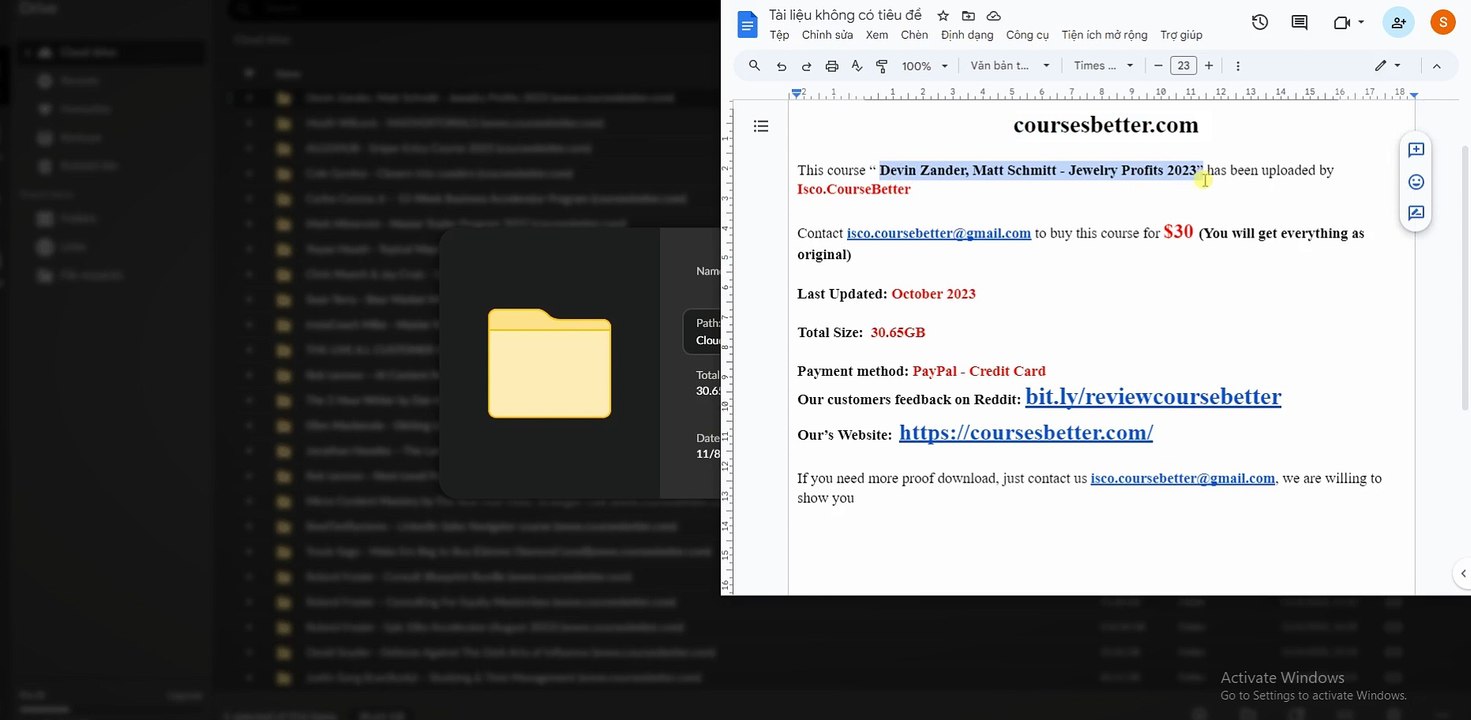Print the document
Viewport: 1471px width, 720px height.
[832, 66]
